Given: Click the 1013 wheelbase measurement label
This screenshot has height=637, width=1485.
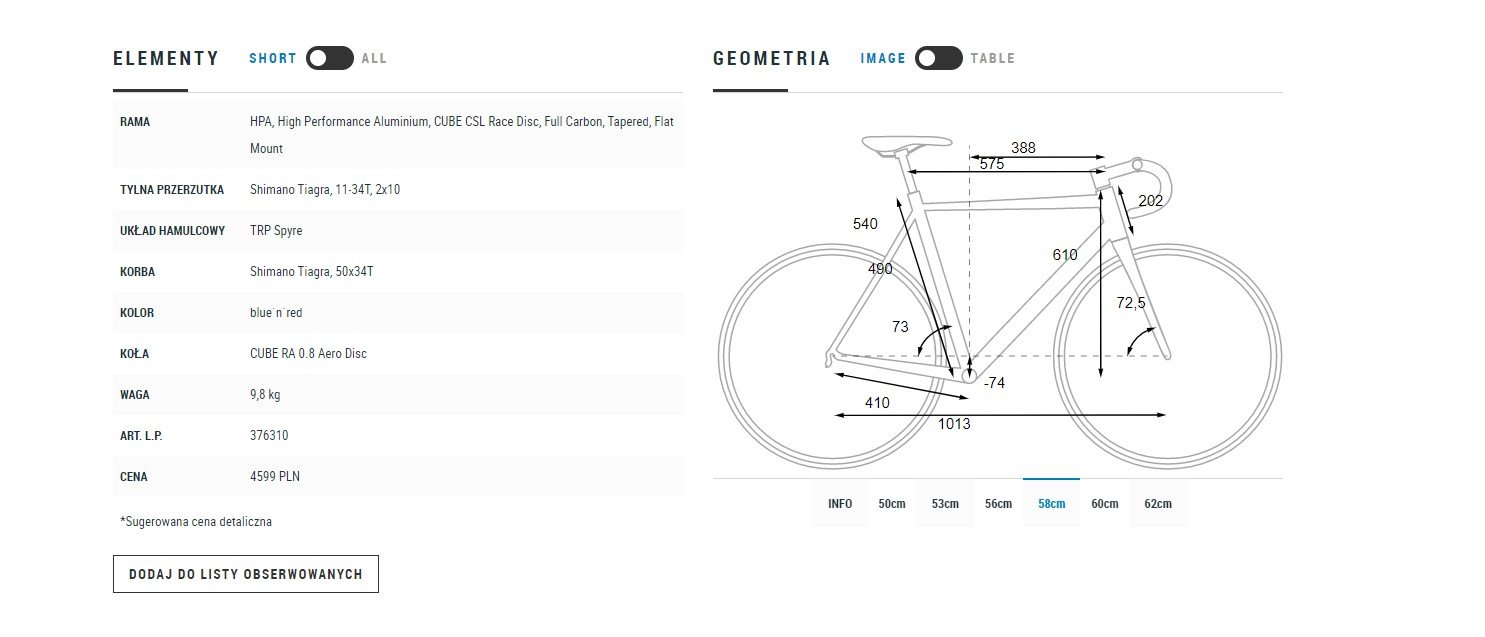Looking at the screenshot, I should [954, 424].
